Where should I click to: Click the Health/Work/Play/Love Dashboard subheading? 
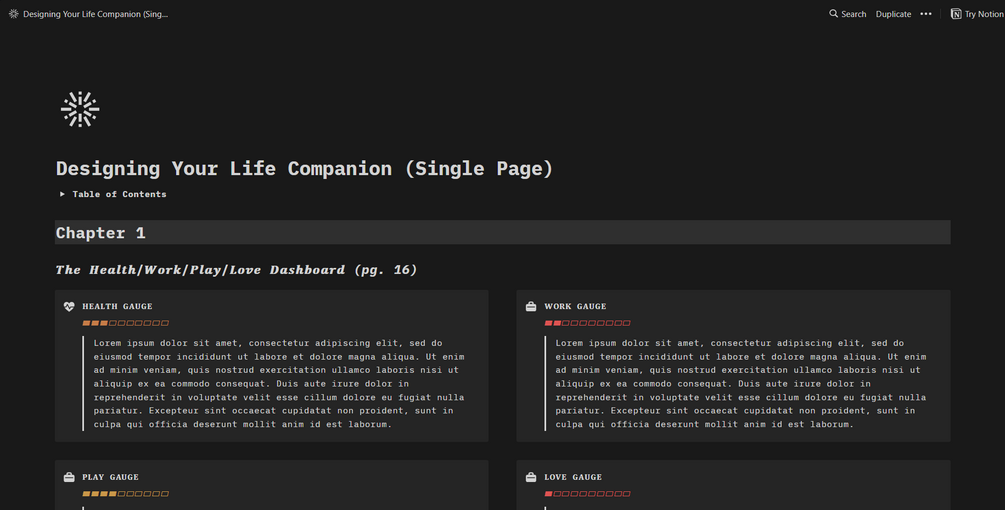236,270
